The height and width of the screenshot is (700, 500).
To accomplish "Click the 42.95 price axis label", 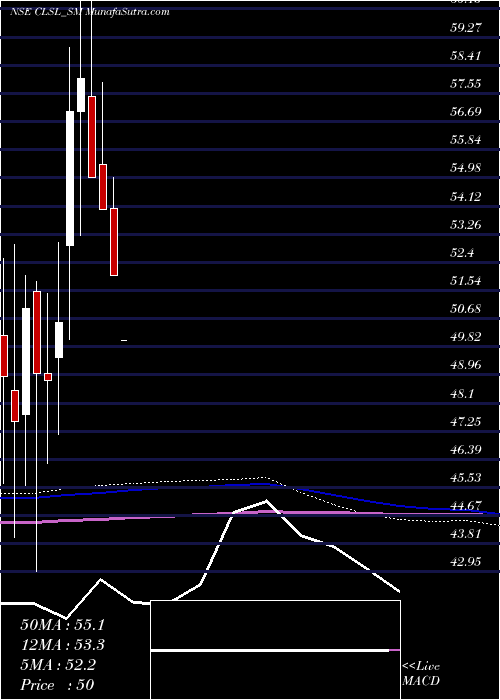I will pyautogui.click(x=466, y=562).
